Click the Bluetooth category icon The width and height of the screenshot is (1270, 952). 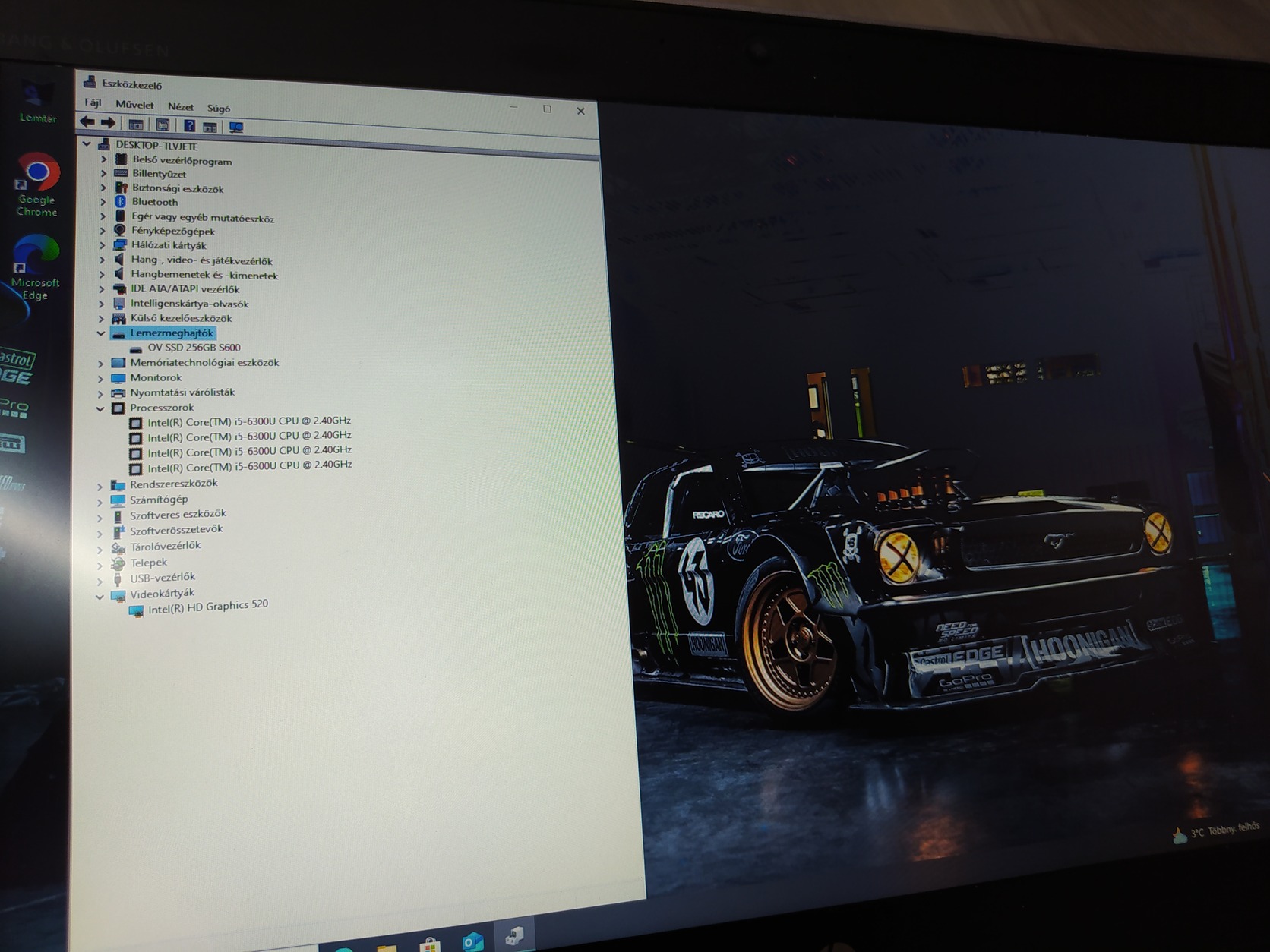(x=120, y=202)
